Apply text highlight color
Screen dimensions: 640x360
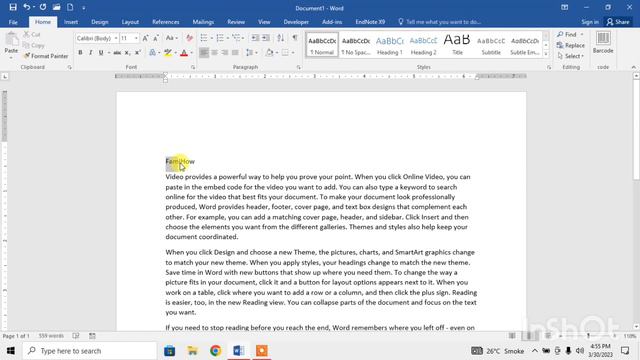click(x=168, y=53)
